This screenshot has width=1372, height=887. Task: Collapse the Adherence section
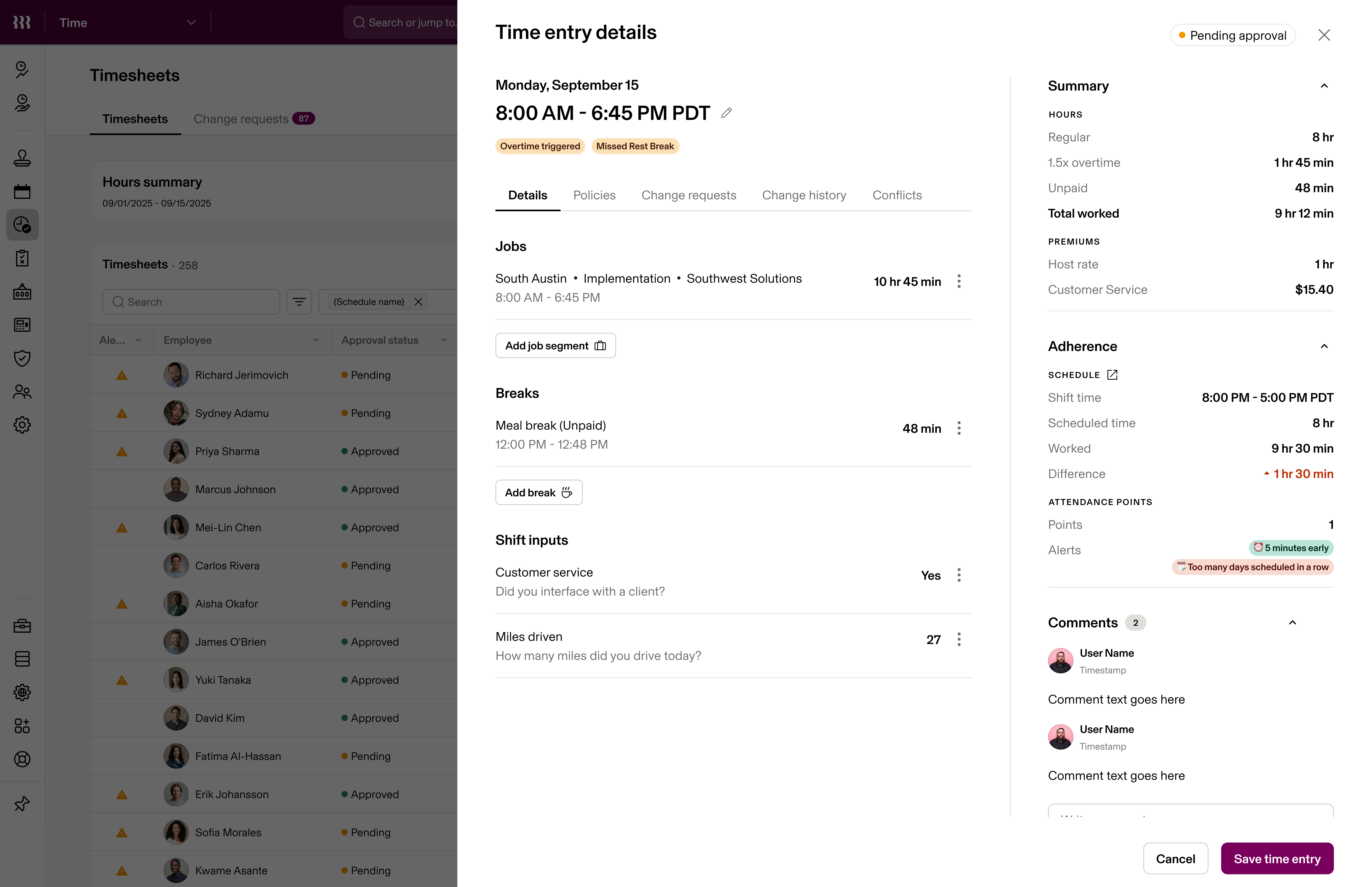click(1324, 346)
